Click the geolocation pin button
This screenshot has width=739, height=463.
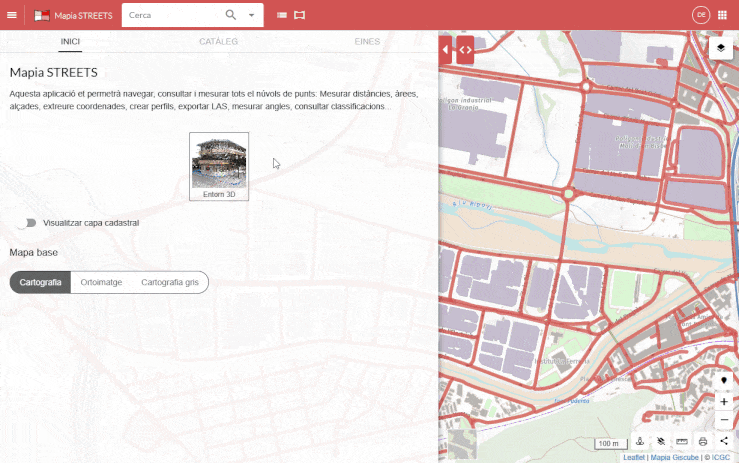(724, 381)
